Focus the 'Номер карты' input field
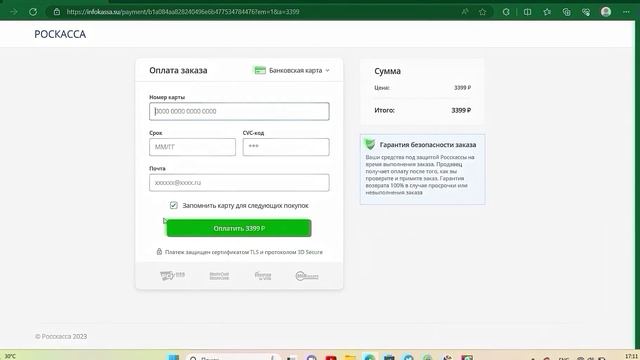This screenshot has width=640, height=360. (x=239, y=111)
